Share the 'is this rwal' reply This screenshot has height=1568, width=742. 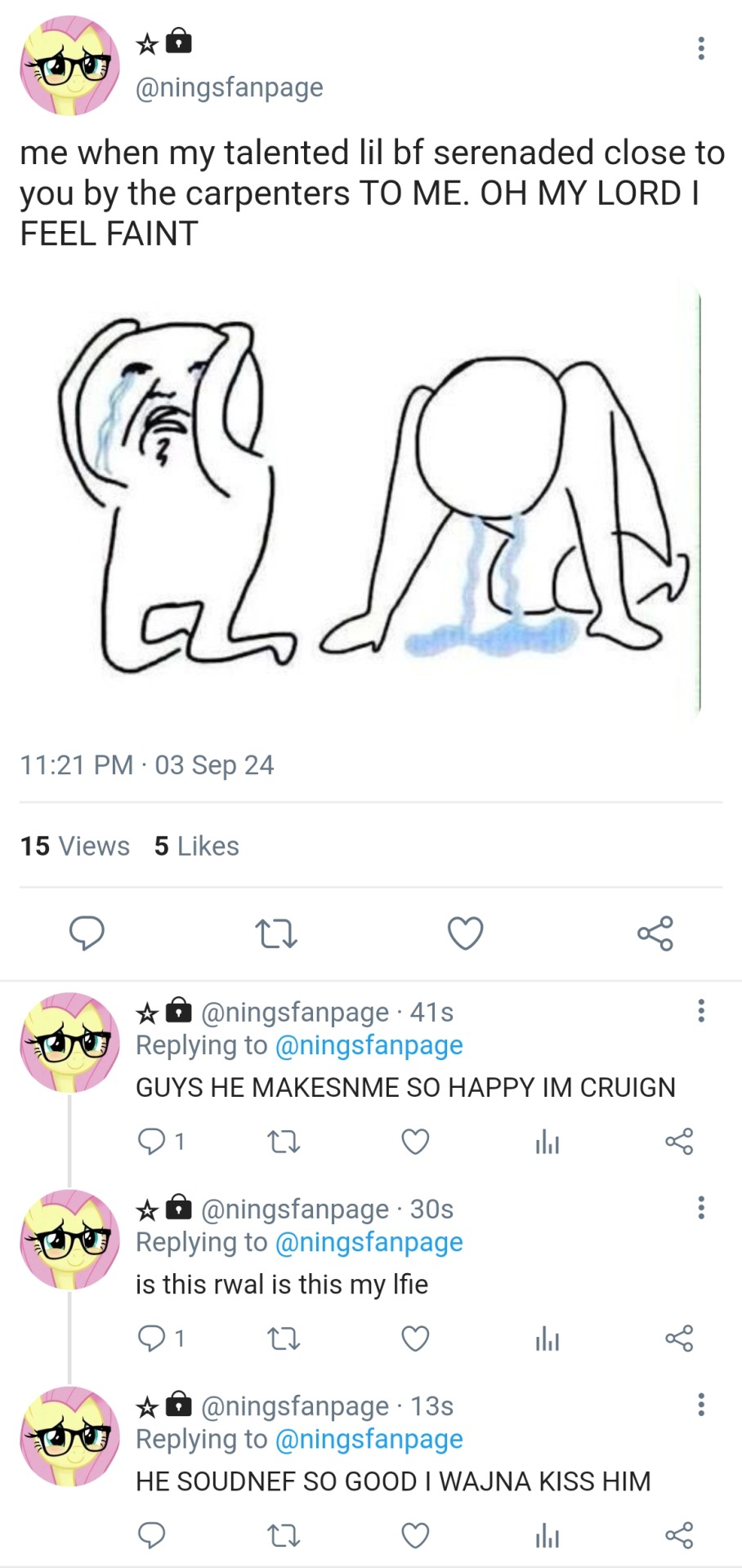tap(678, 1338)
